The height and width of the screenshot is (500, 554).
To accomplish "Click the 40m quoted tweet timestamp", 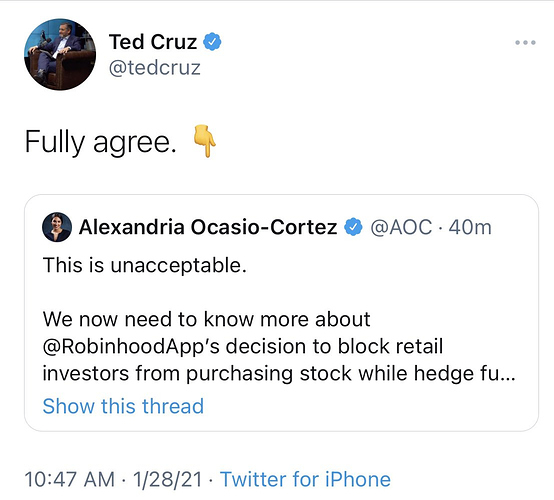I will coord(470,227).
